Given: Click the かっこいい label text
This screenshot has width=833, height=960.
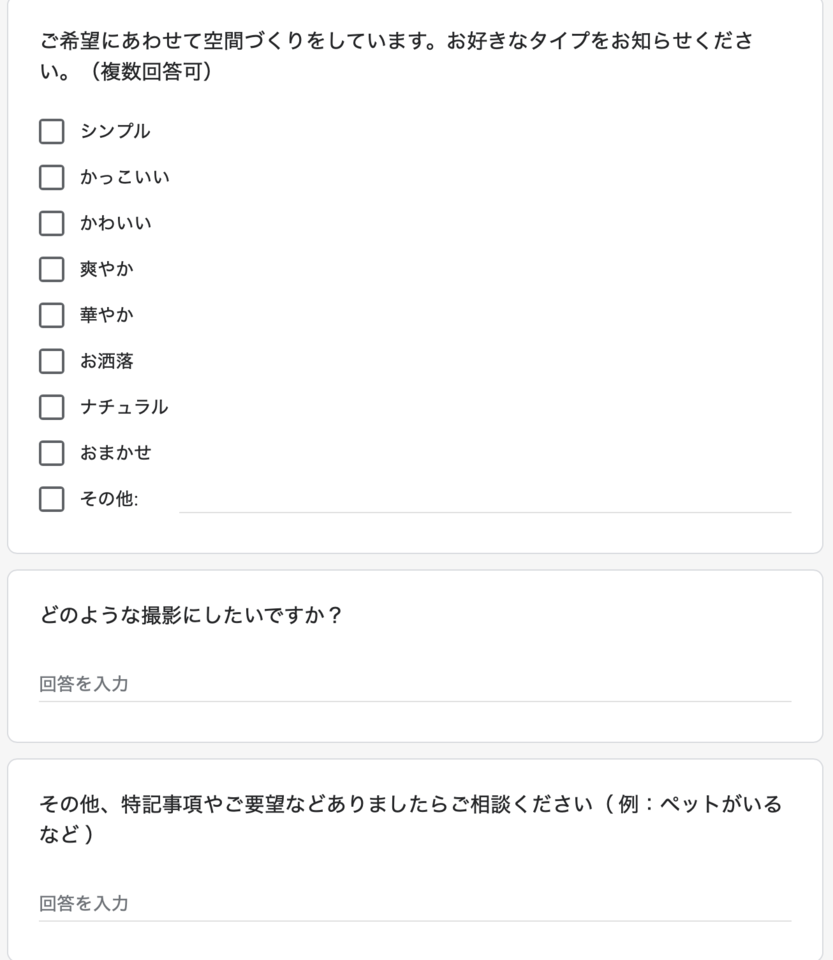Looking at the screenshot, I should [125, 177].
